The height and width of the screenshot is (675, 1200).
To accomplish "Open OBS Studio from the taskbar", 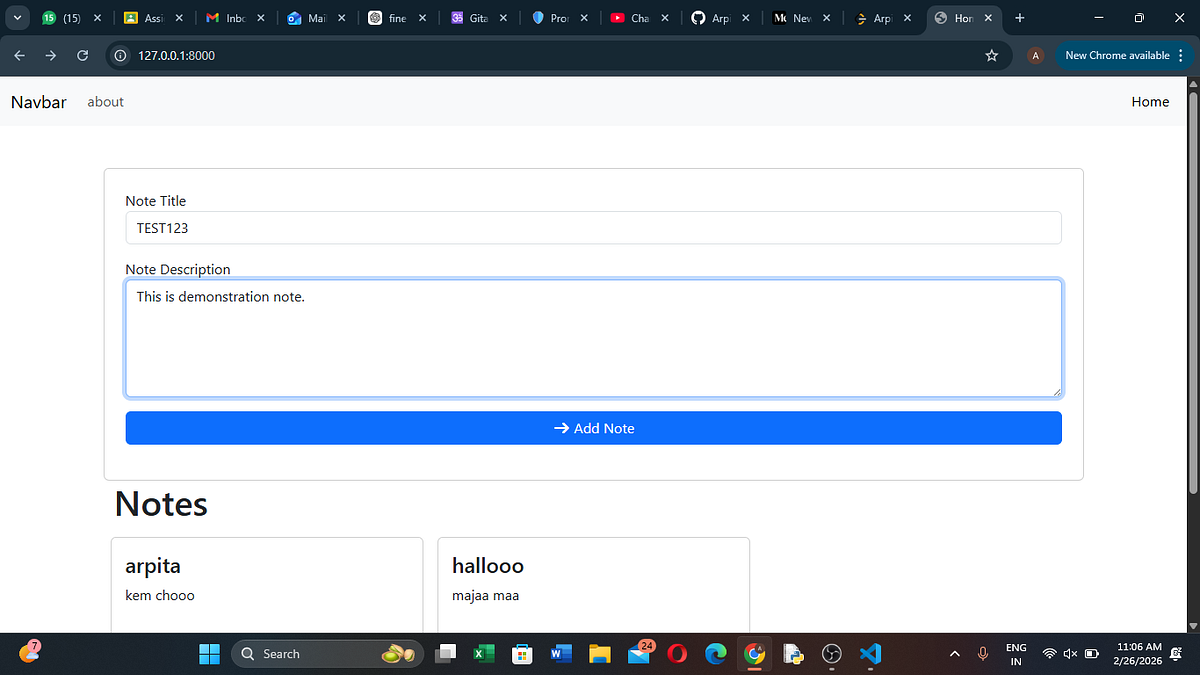I will [831, 654].
